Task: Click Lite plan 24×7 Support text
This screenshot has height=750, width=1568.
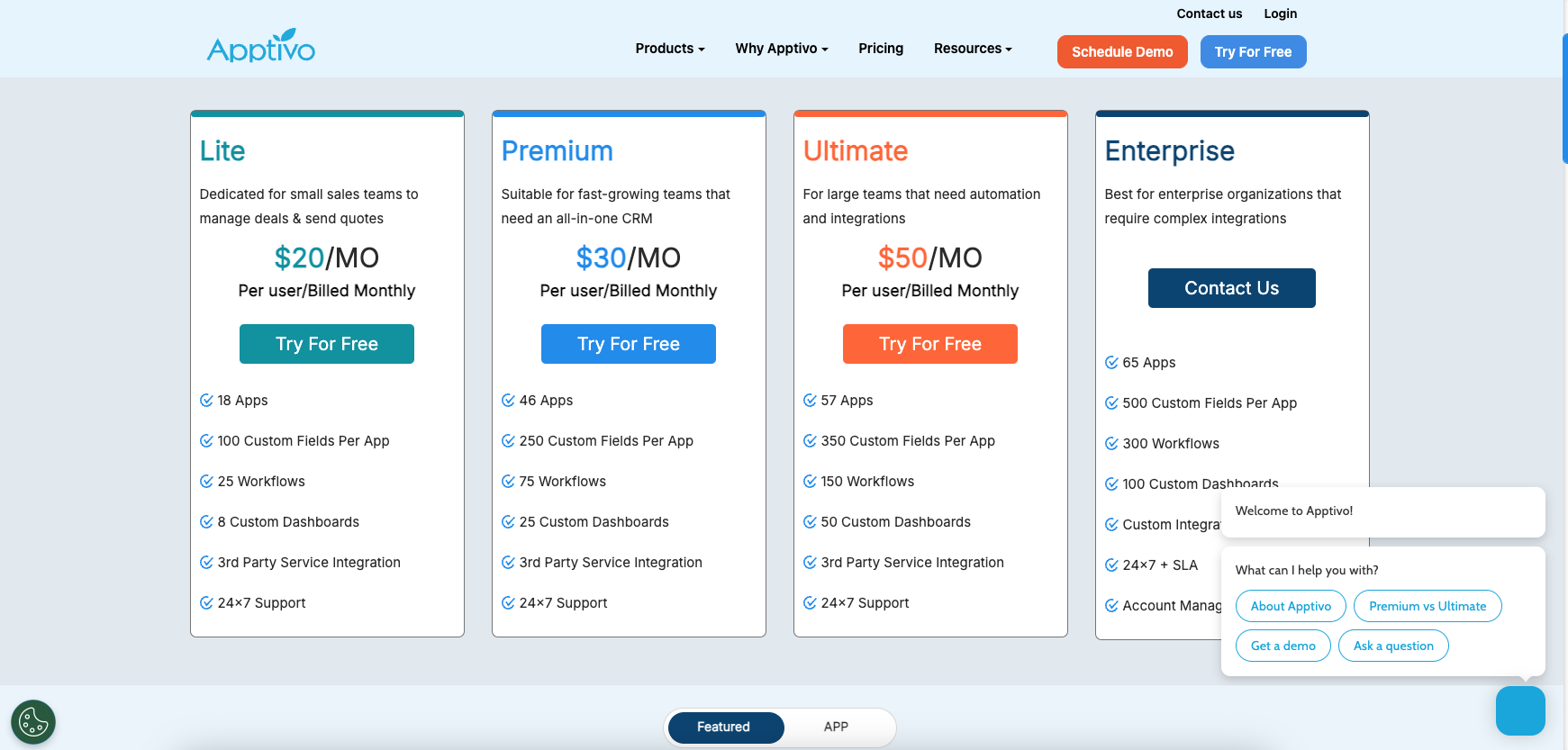Action: [x=261, y=603]
